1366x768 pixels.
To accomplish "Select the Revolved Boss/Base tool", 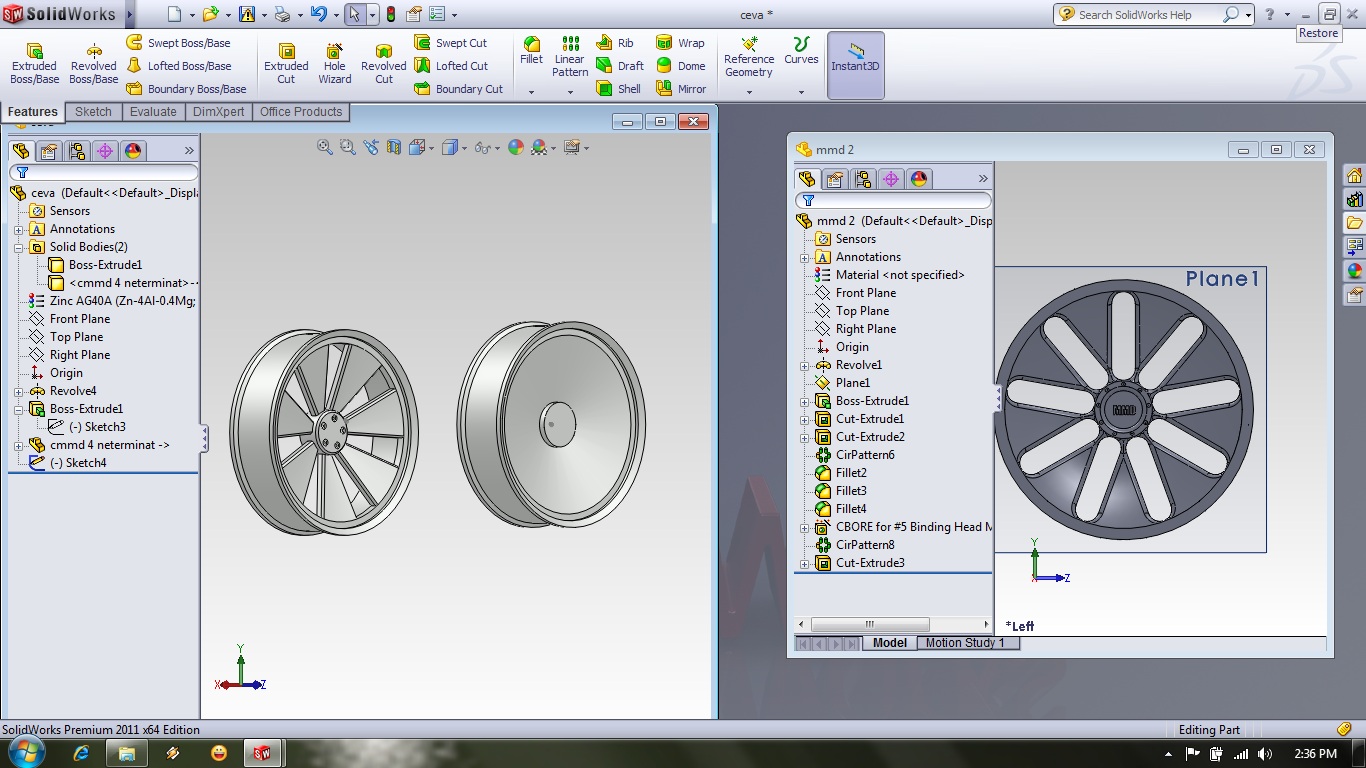I will point(94,64).
